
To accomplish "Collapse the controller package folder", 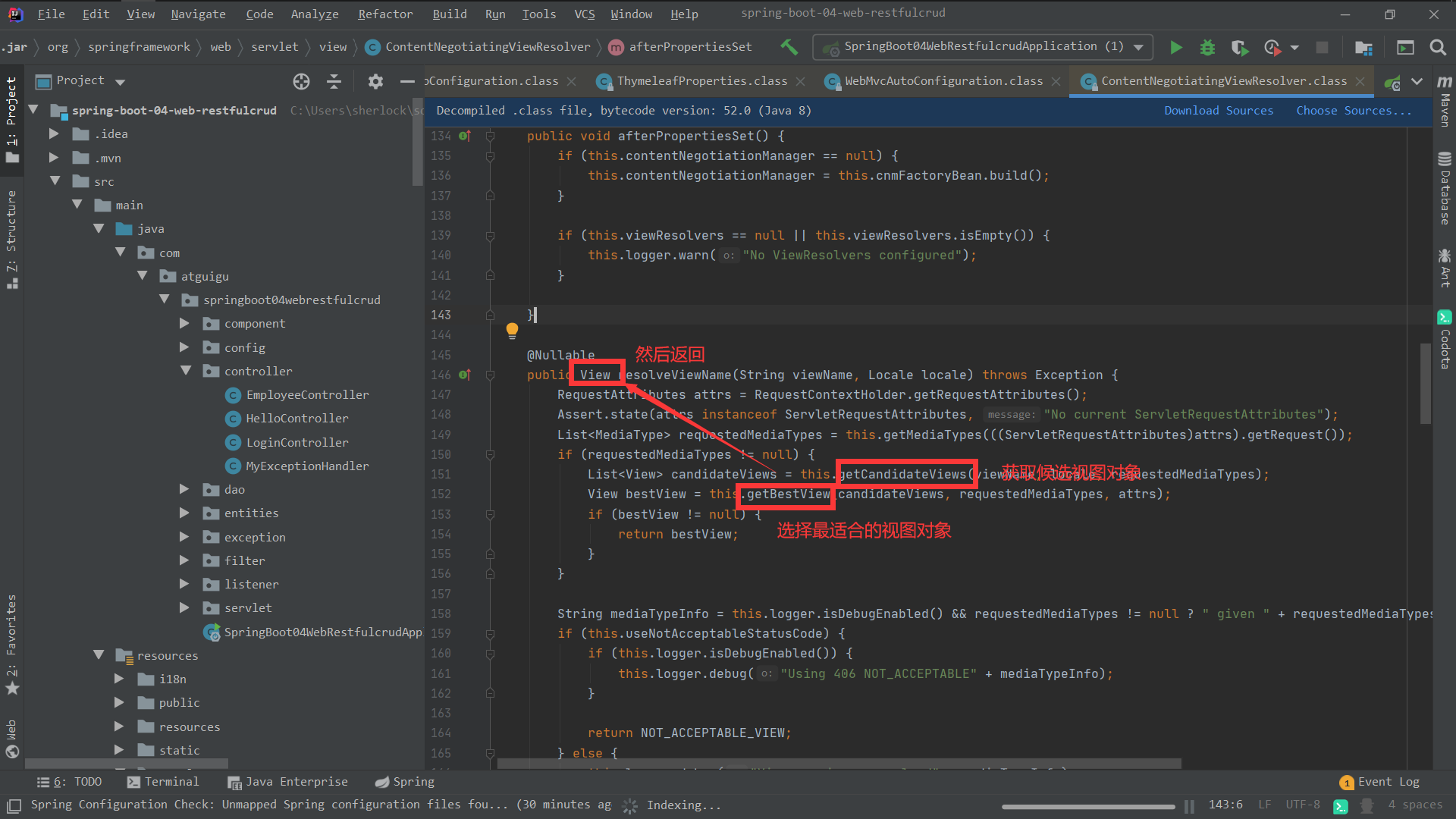I will tap(186, 371).
